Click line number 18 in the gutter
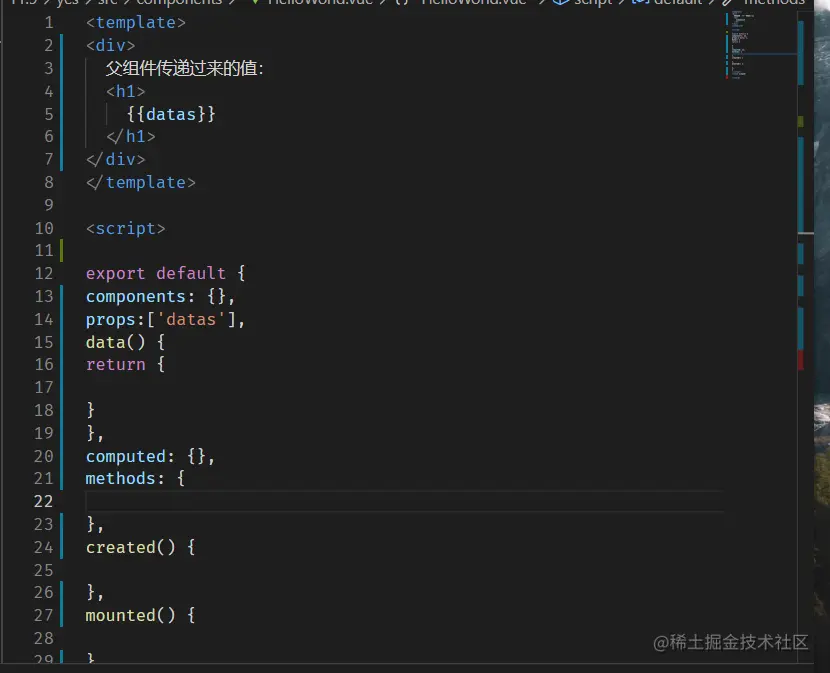Viewport: 830px width, 673px height. (x=44, y=410)
